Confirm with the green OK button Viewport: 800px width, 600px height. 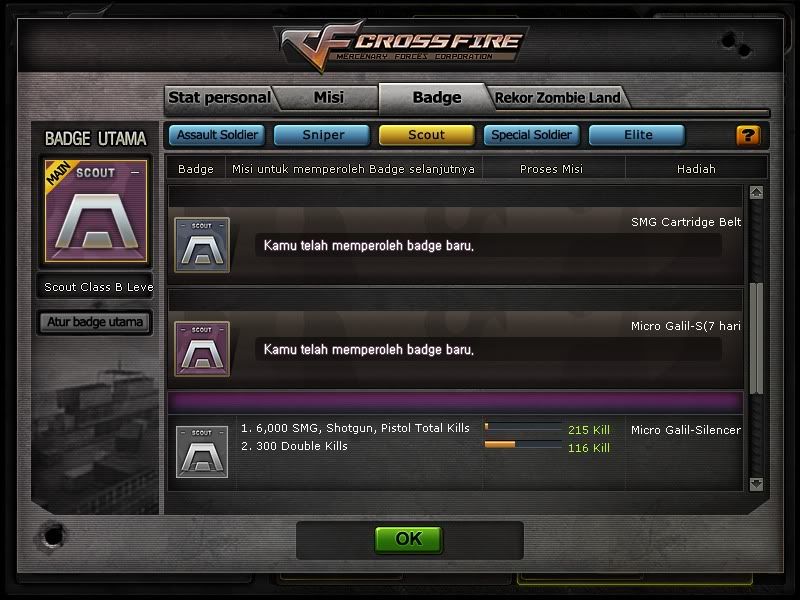click(408, 539)
